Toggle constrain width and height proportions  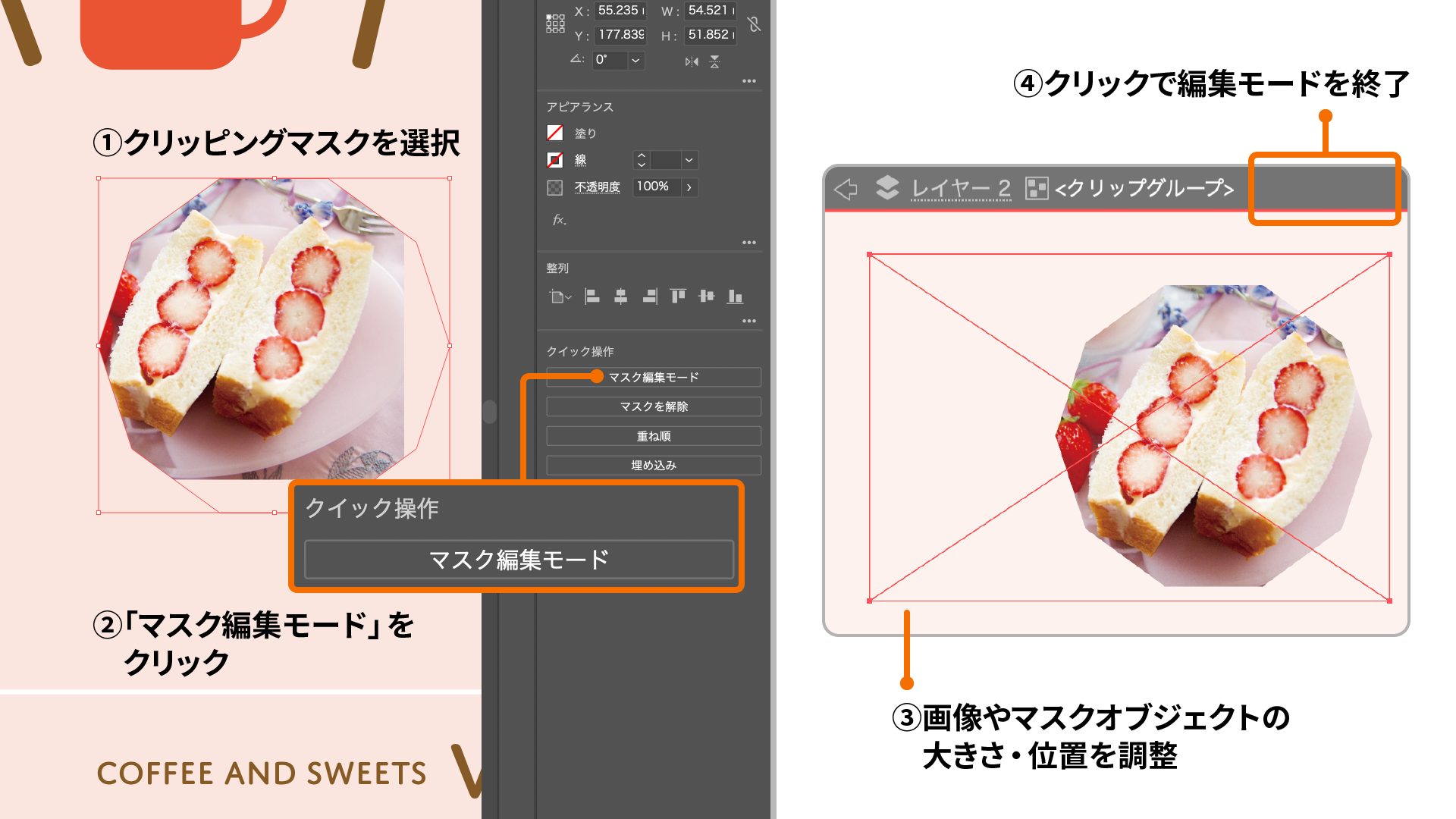coord(754,24)
